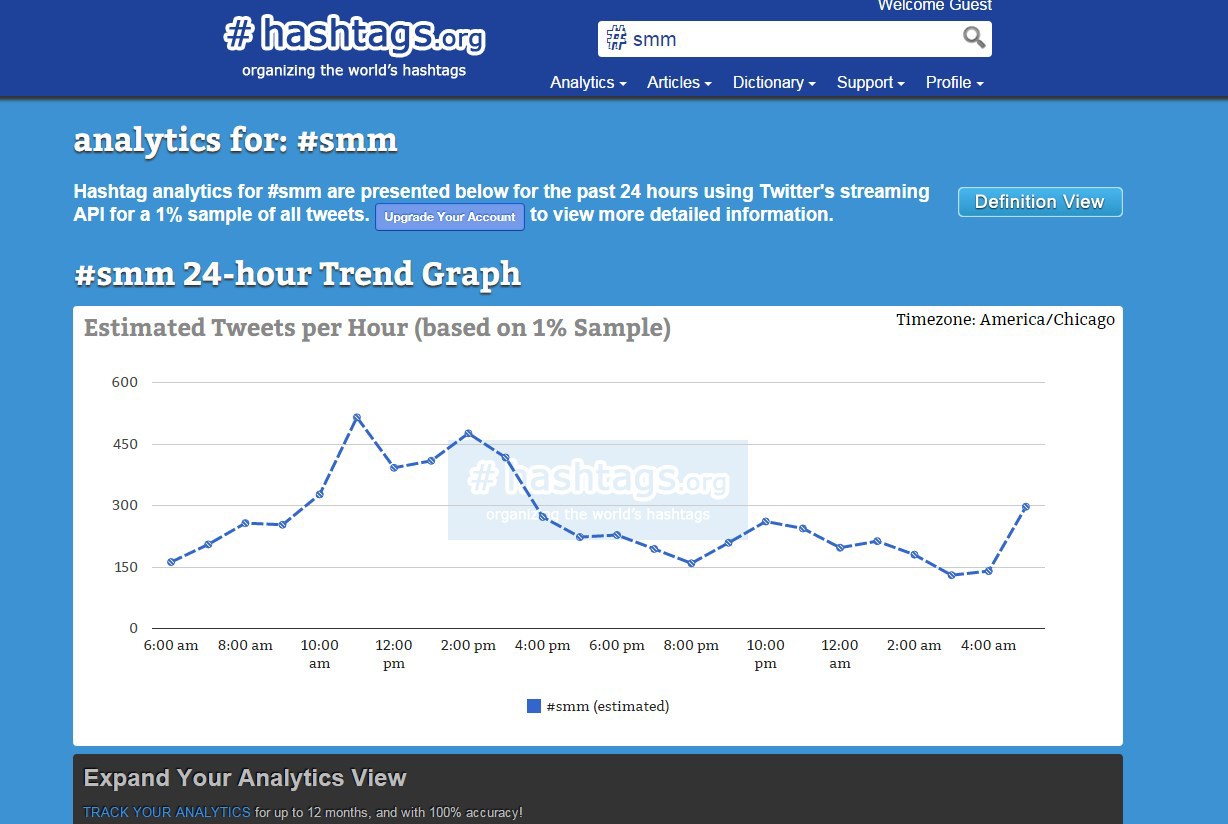Open the Profile dropdown
This screenshot has width=1228, height=824.
(954, 83)
